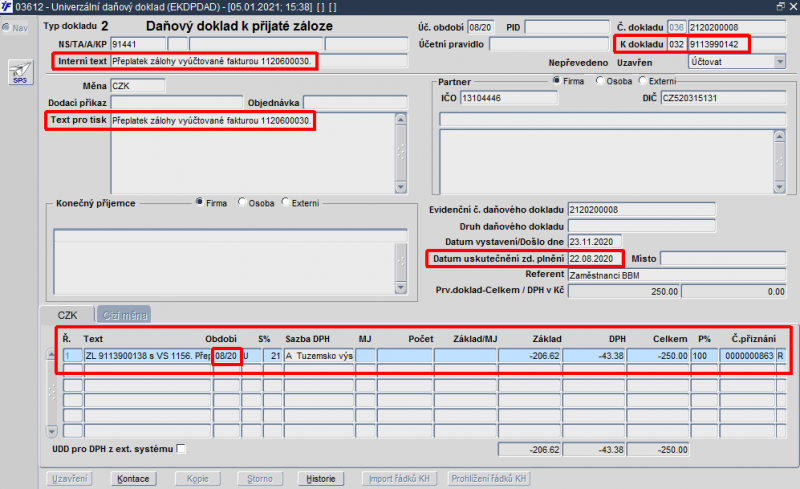Switch to the CZK tab
The height and width of the screenshot is (489, 800).
click(67, 315)
